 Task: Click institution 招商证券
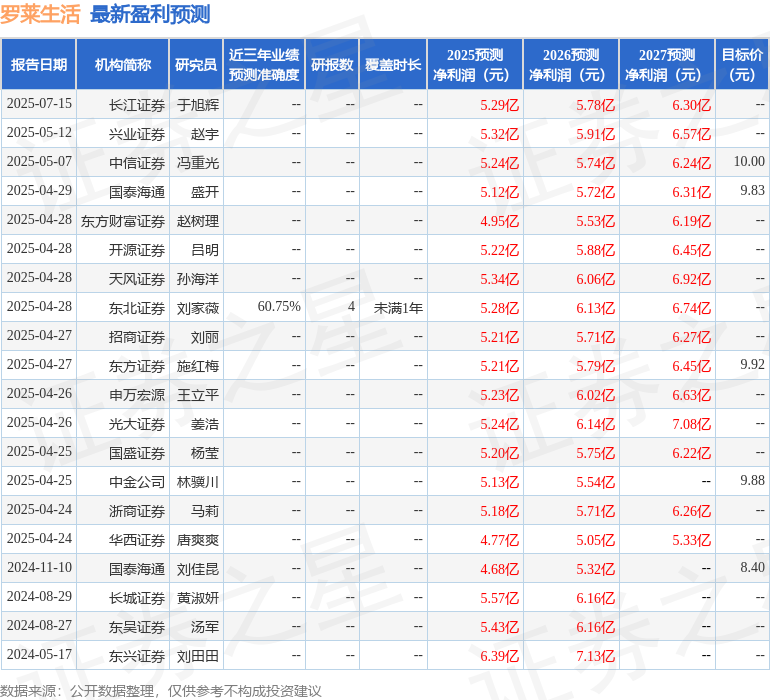137,337
